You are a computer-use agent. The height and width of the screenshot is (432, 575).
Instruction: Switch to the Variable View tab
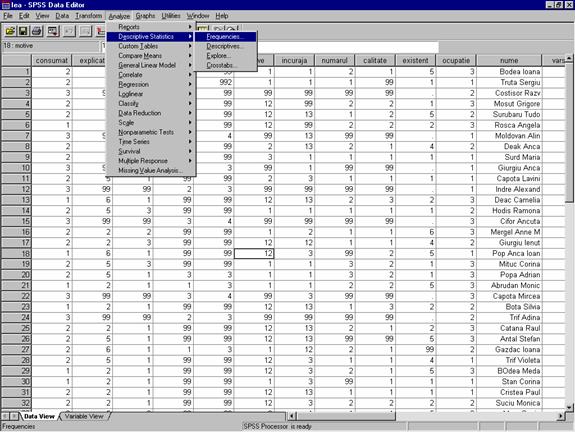pos(84,416)
